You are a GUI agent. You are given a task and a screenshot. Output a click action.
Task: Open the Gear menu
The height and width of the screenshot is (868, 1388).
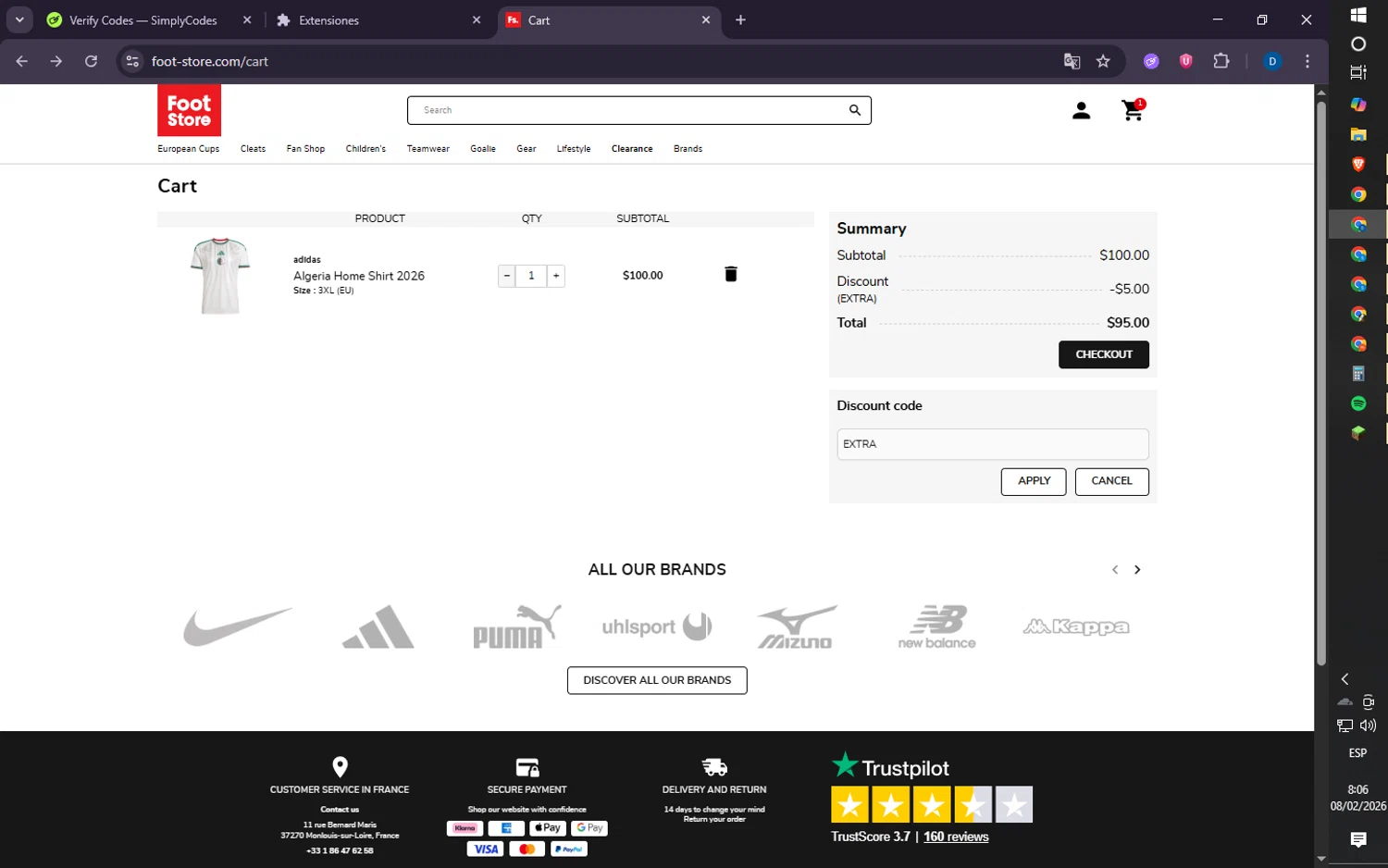527,149
